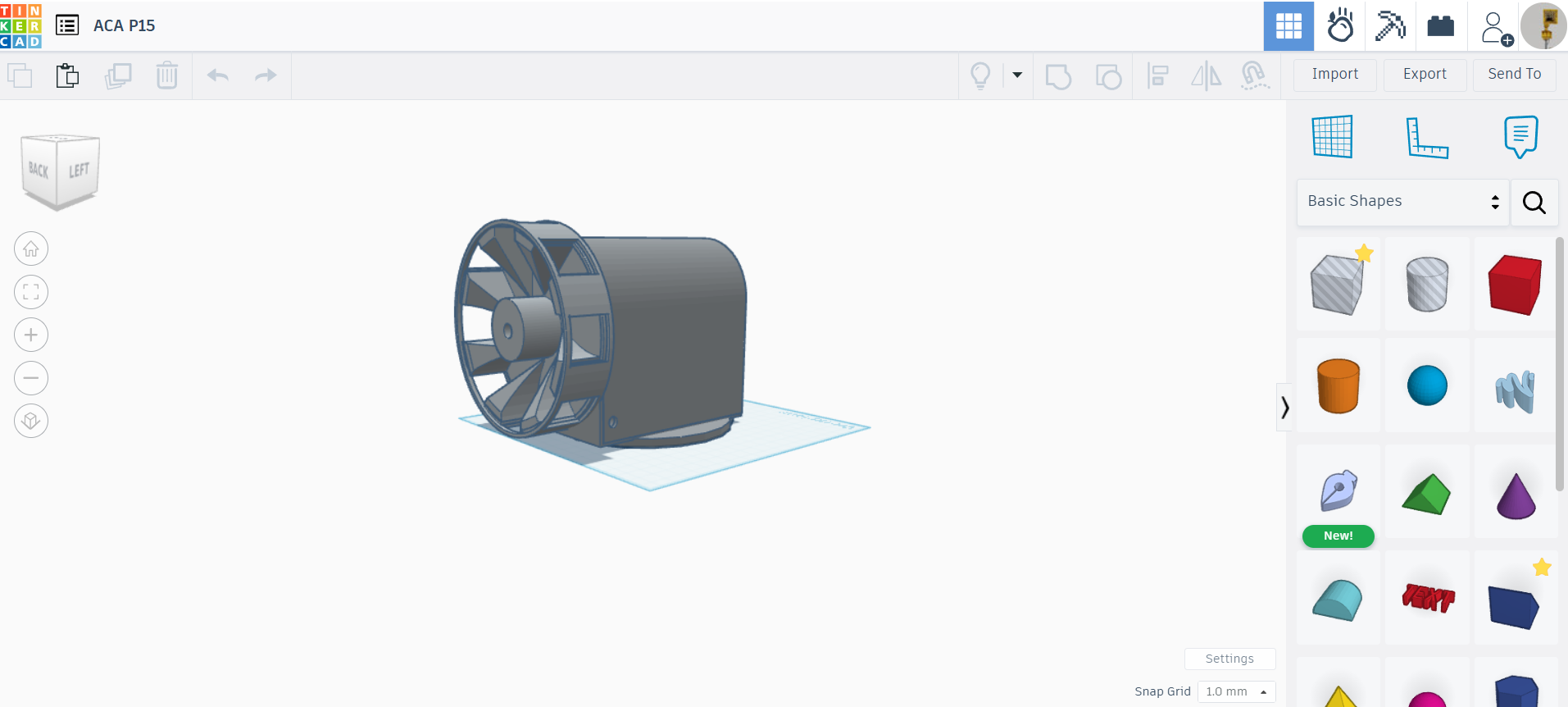The width and height of the screenshot is (1568, 707).
Task: Open the Sim Lab hand icon
Action: [x=1340, y=26]
